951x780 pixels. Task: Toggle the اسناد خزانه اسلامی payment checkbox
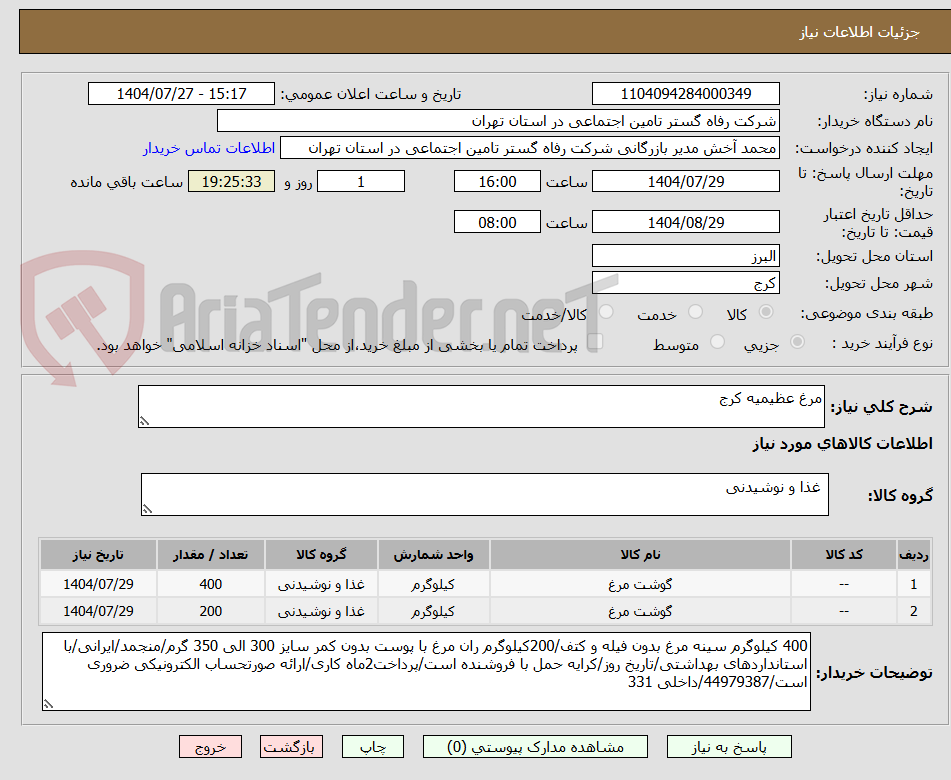pos(595,341)
